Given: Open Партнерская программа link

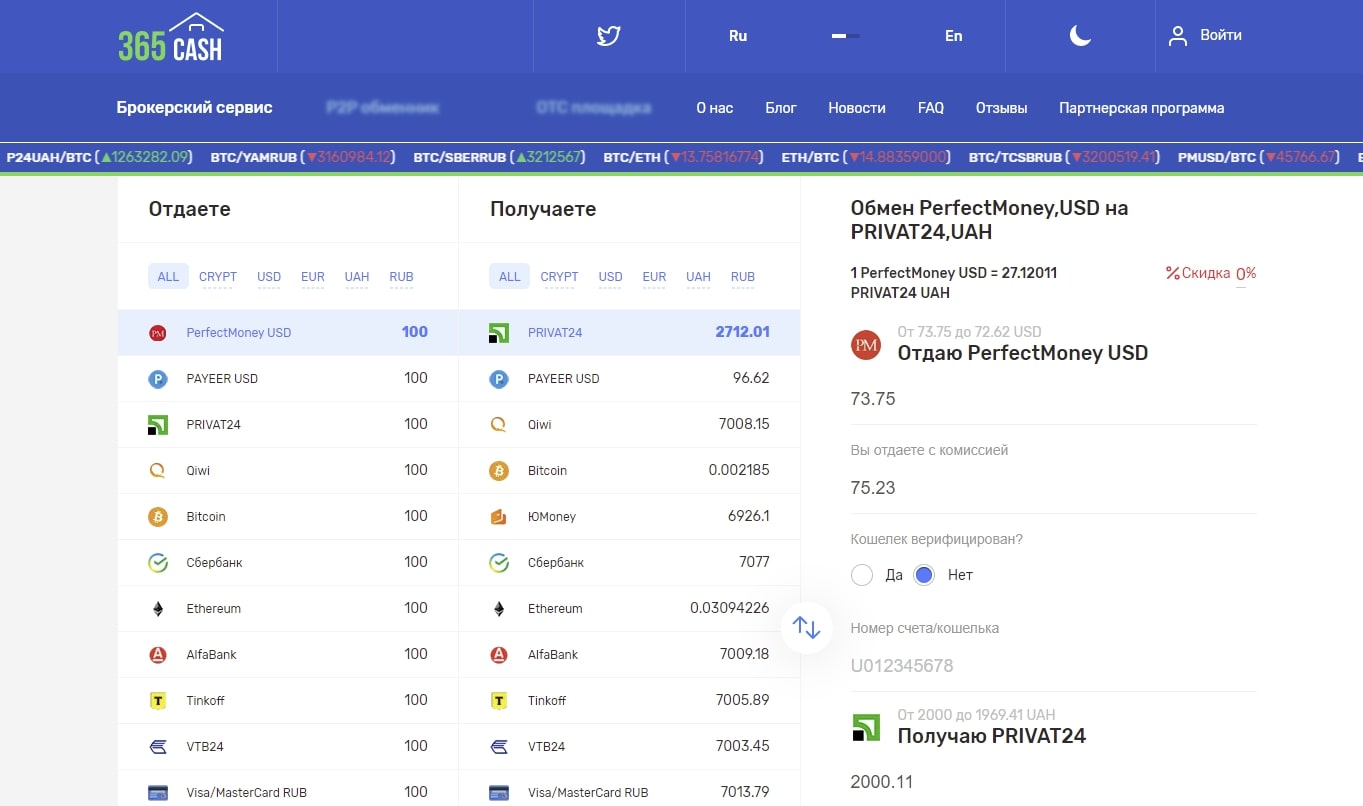Looking at the screenshot, I should (x=1142, y=108).
